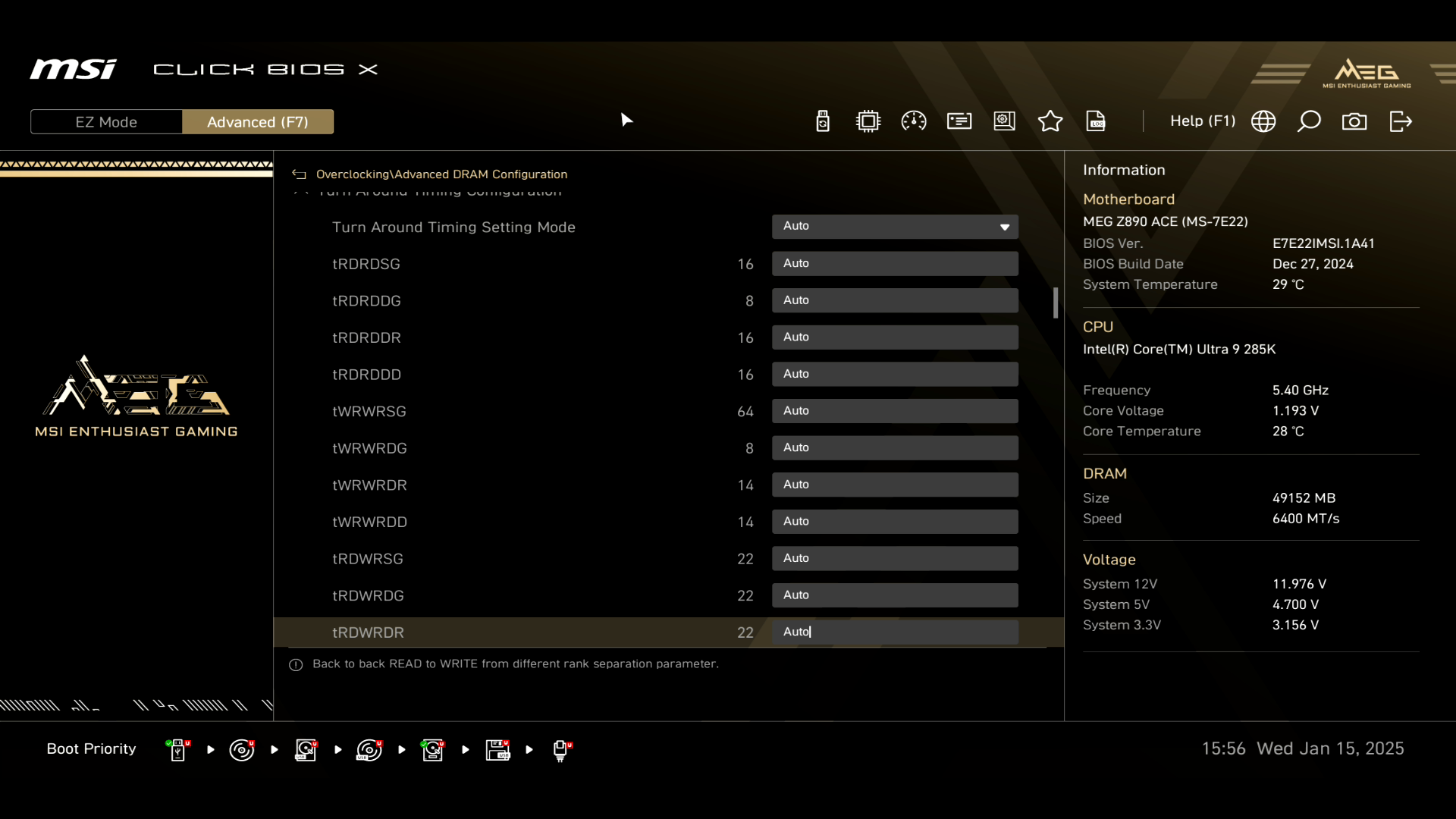Select the tRDRDSG Auto field

tap(895, 264)
